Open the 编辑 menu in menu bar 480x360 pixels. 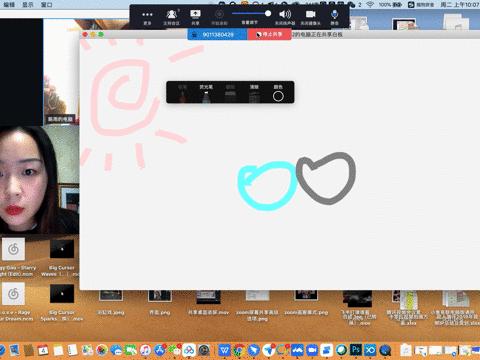click(x=9, y=5)
